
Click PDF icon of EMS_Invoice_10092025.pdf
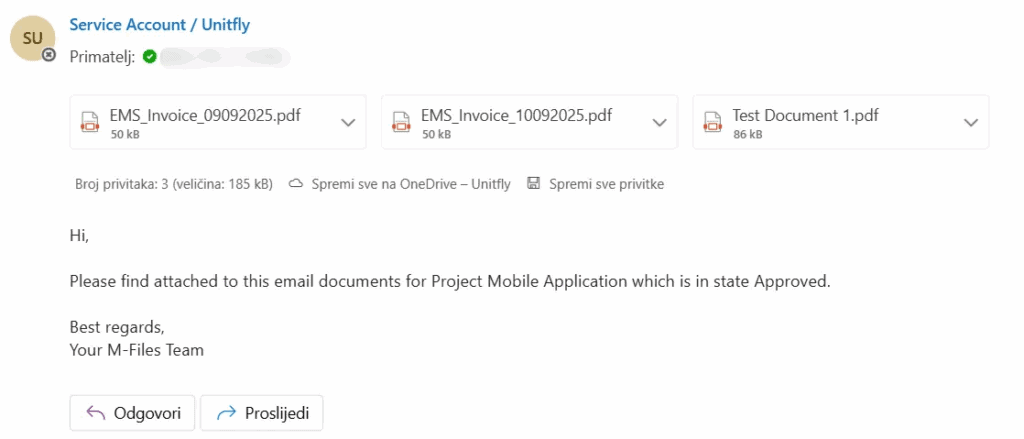click(401, 122)
